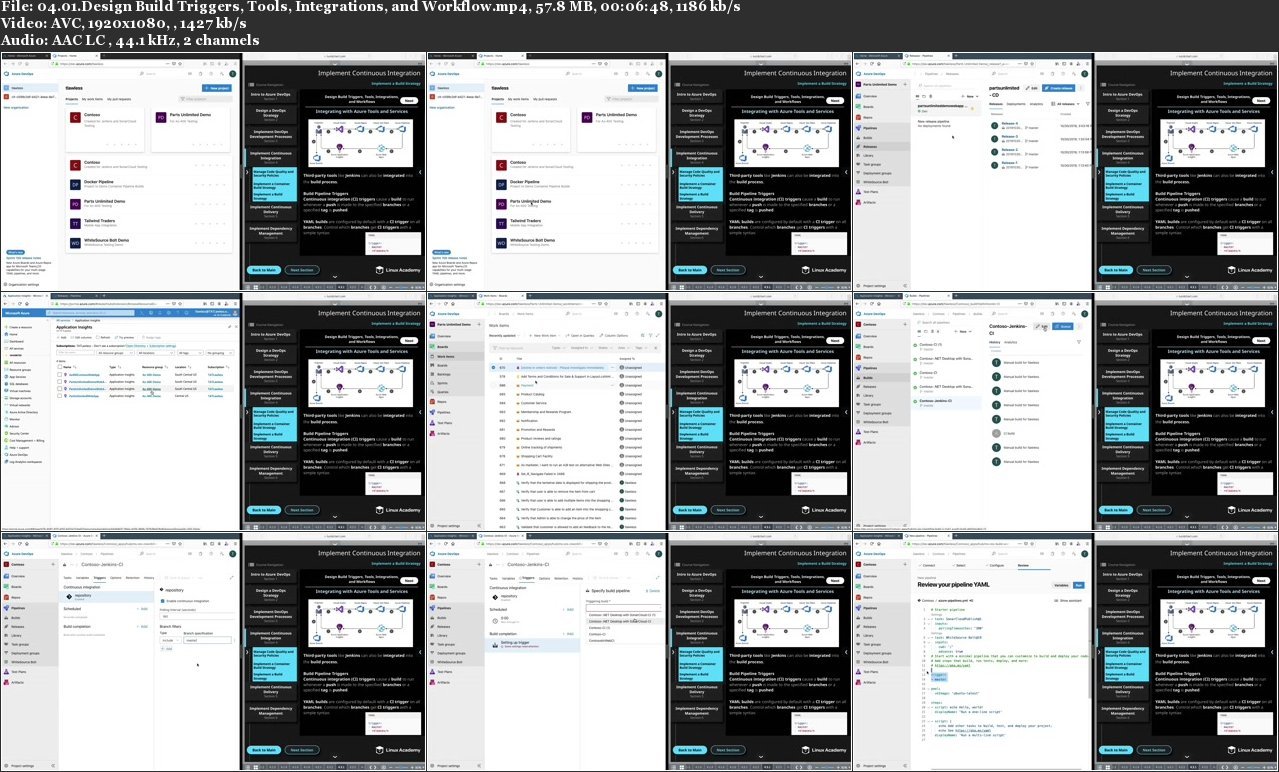Viewport: 1279px width, 772px height.
Task: Open All resource groups filter in Application Insights frame
Action: point(115,353)
